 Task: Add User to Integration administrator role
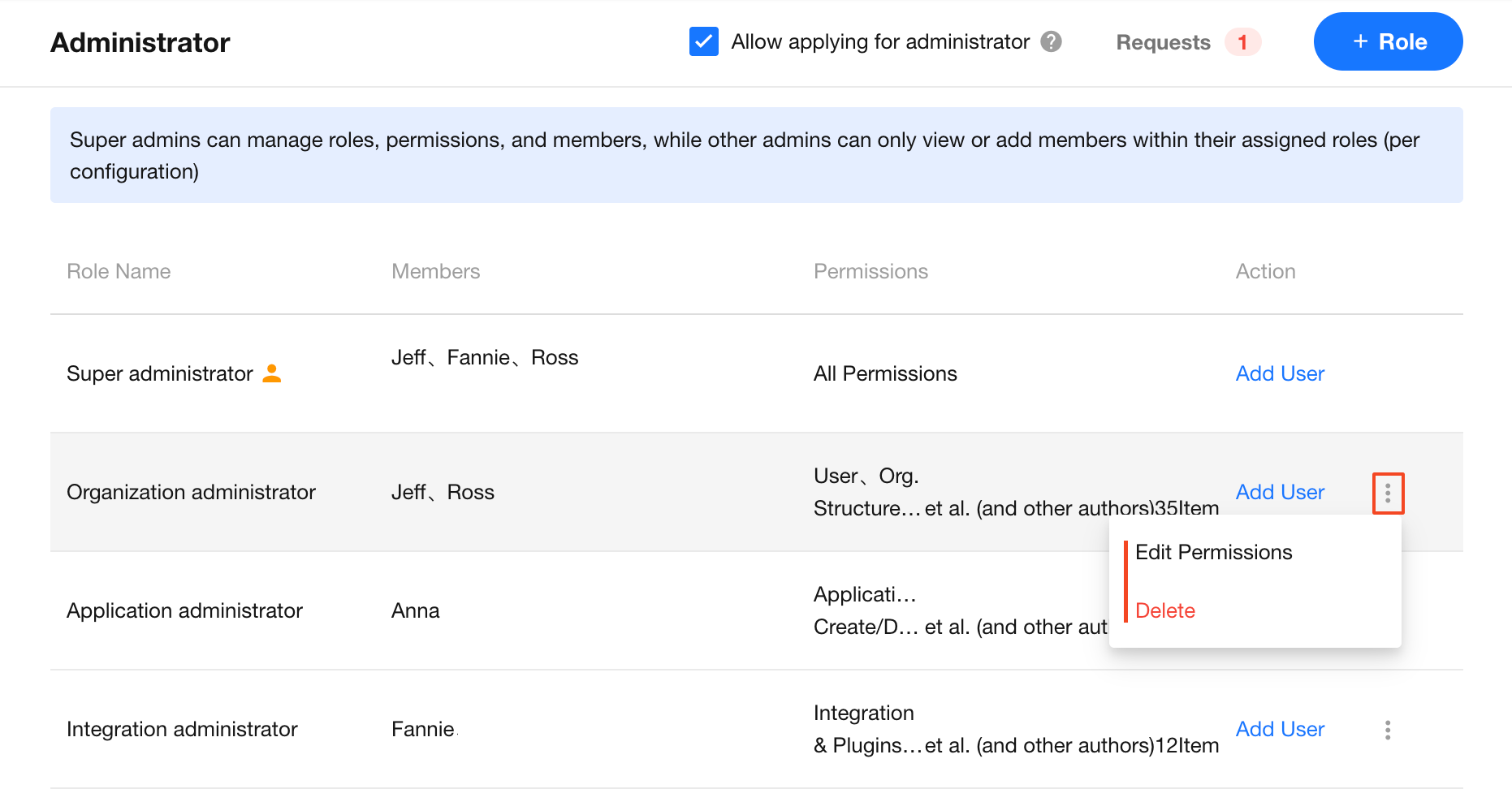pos(1279,729)
